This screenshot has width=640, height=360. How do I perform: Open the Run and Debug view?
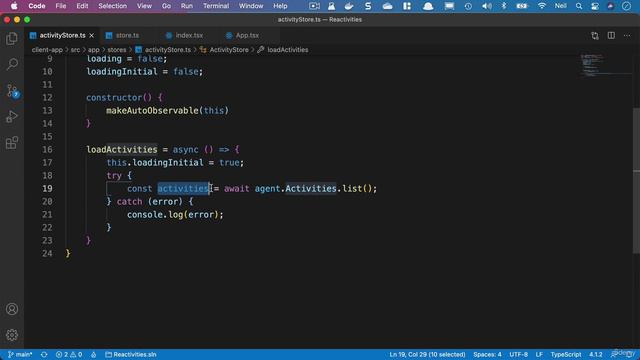(x=12, y=117)
